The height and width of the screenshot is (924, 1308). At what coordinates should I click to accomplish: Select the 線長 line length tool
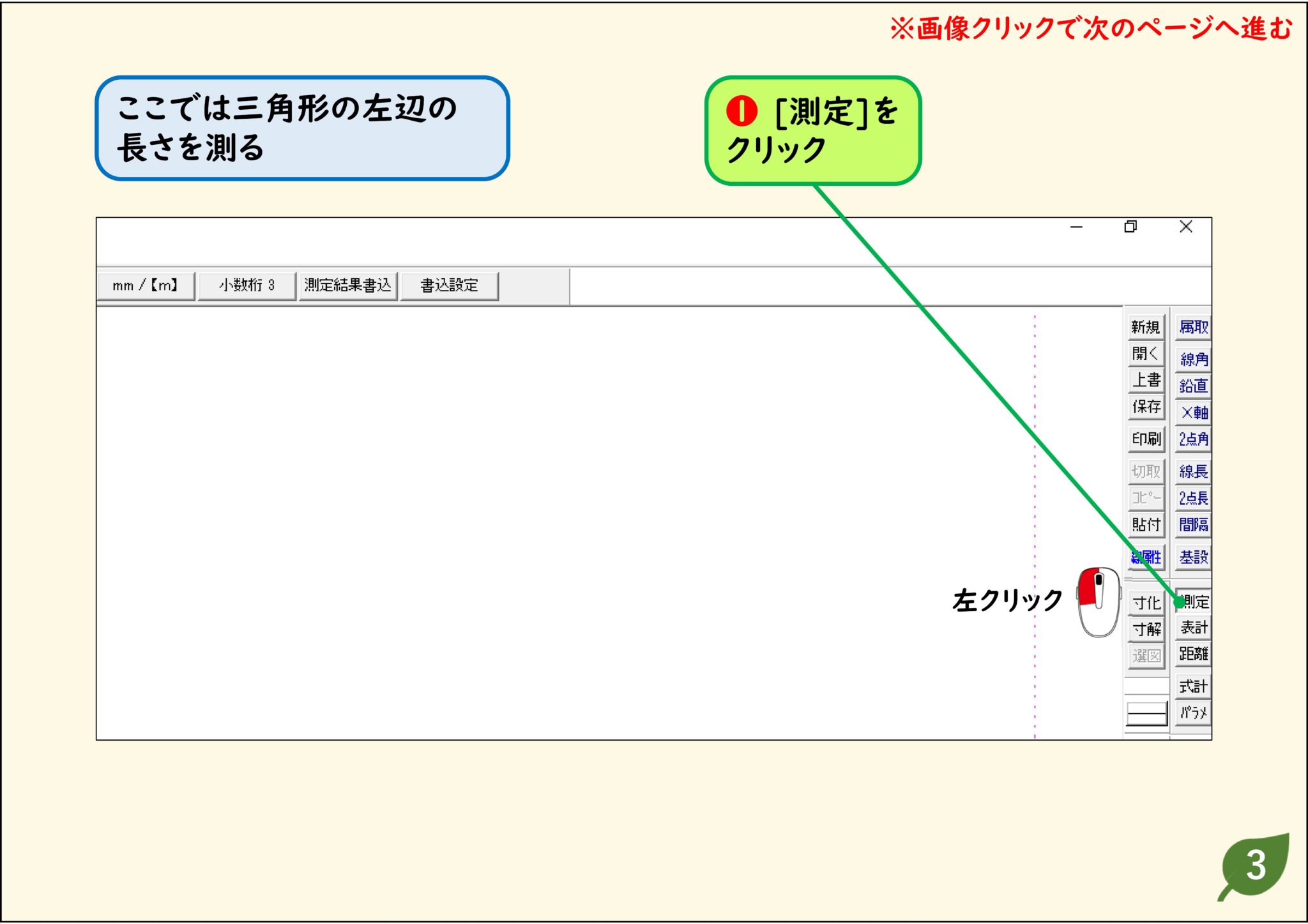pyautogui.click(x=1194, y=471)
